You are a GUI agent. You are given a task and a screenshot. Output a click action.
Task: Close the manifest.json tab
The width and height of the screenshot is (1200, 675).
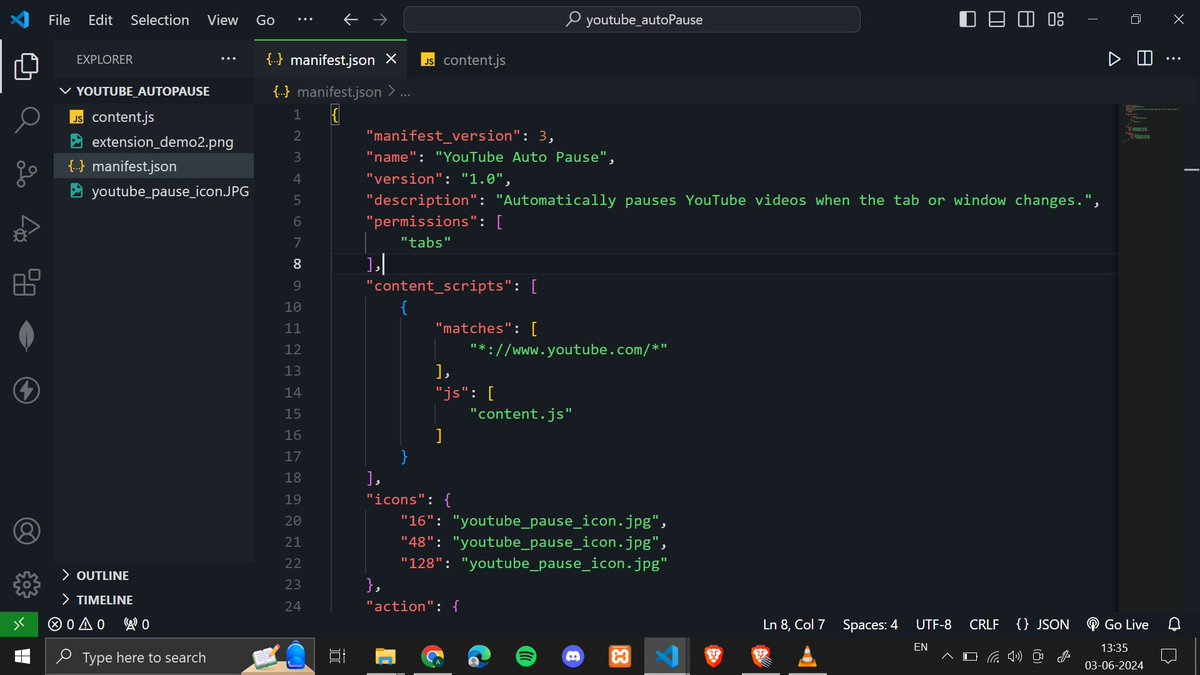click(x=391, y=59)
